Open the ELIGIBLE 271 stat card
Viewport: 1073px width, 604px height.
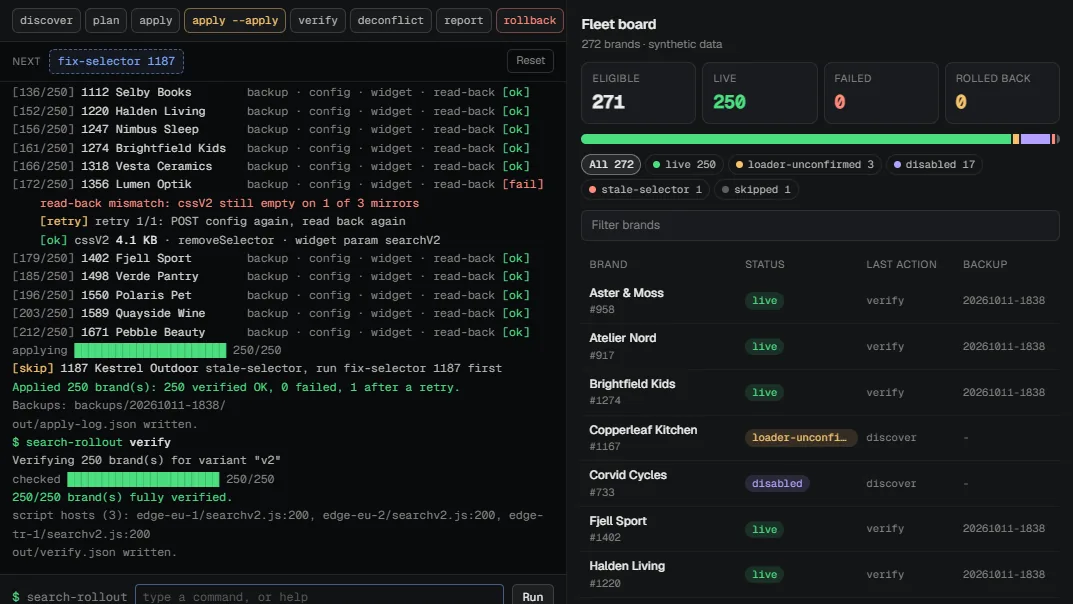(638, 93)
